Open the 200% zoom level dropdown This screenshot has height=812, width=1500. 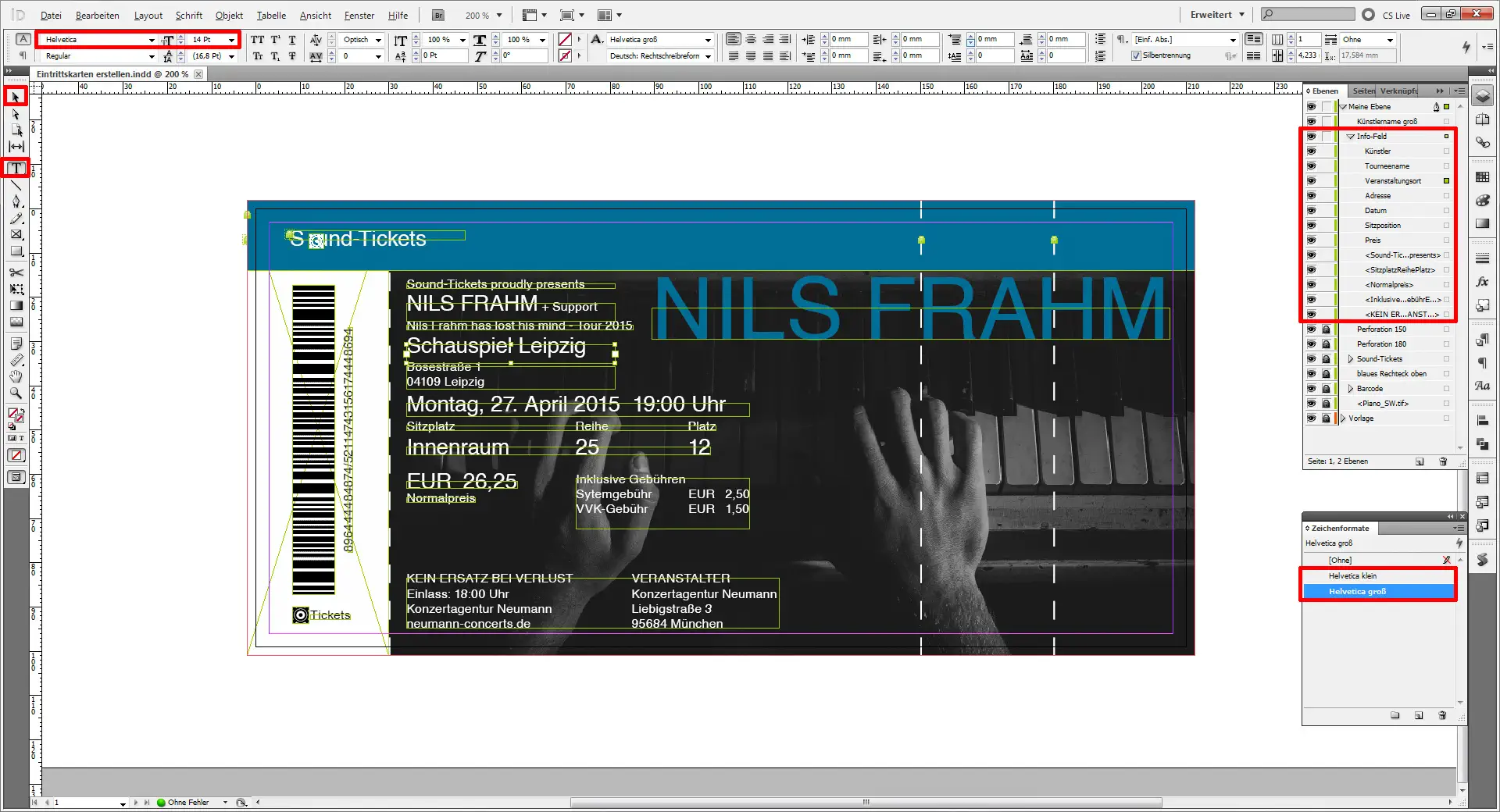pyautogui.click(x=497, y=15)
